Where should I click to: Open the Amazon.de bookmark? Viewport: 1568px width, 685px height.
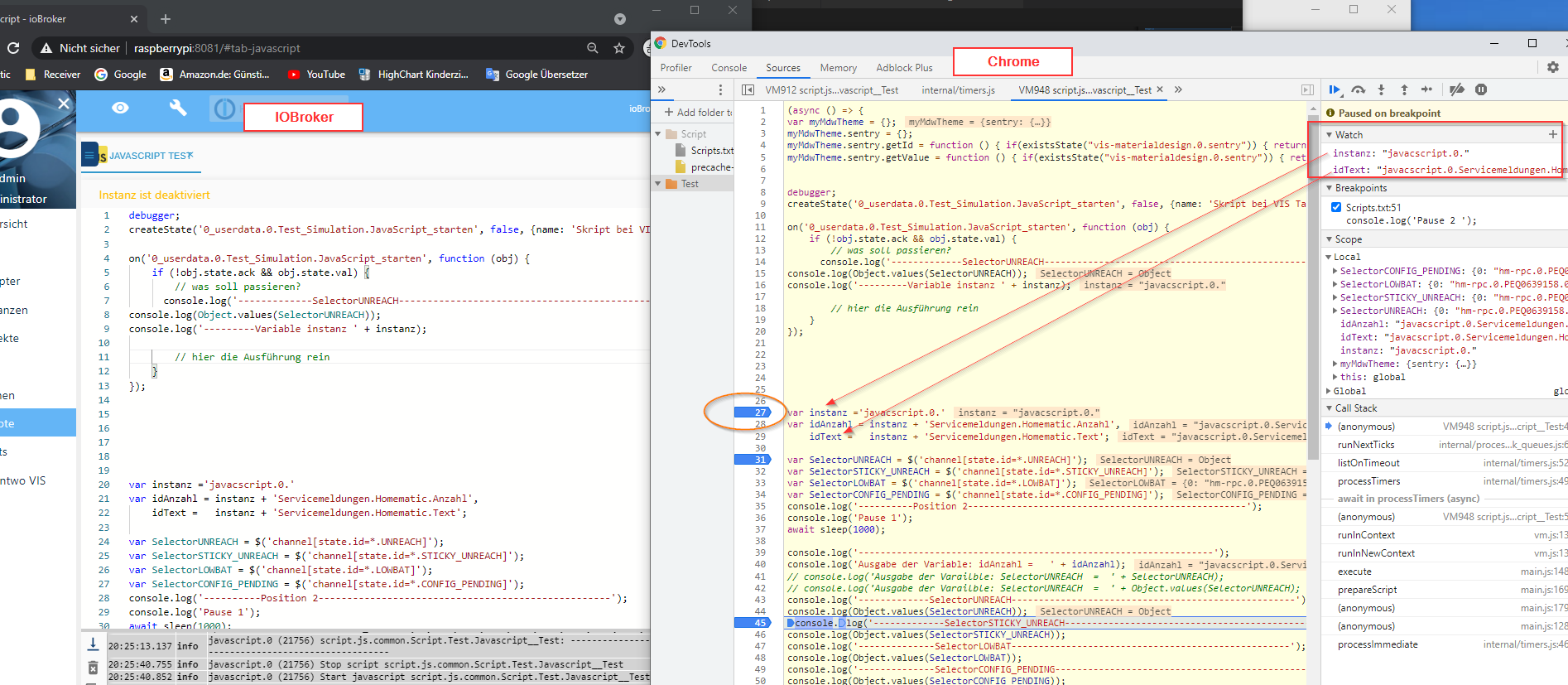(x=214, y=75)
